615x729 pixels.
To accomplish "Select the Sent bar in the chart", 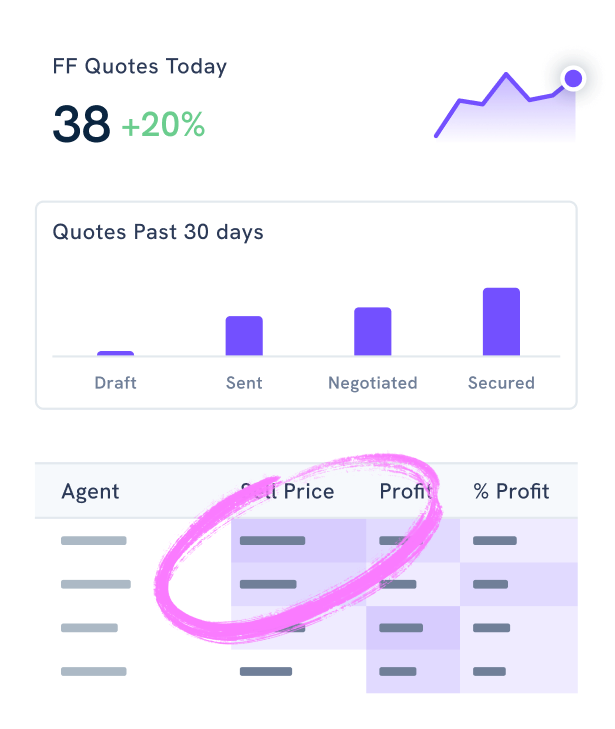I will pyautogui.click(x=244, y=336).
